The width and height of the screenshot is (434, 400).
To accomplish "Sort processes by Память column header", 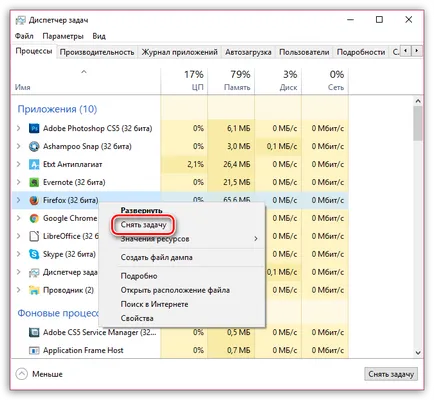I will click(231, 81).
